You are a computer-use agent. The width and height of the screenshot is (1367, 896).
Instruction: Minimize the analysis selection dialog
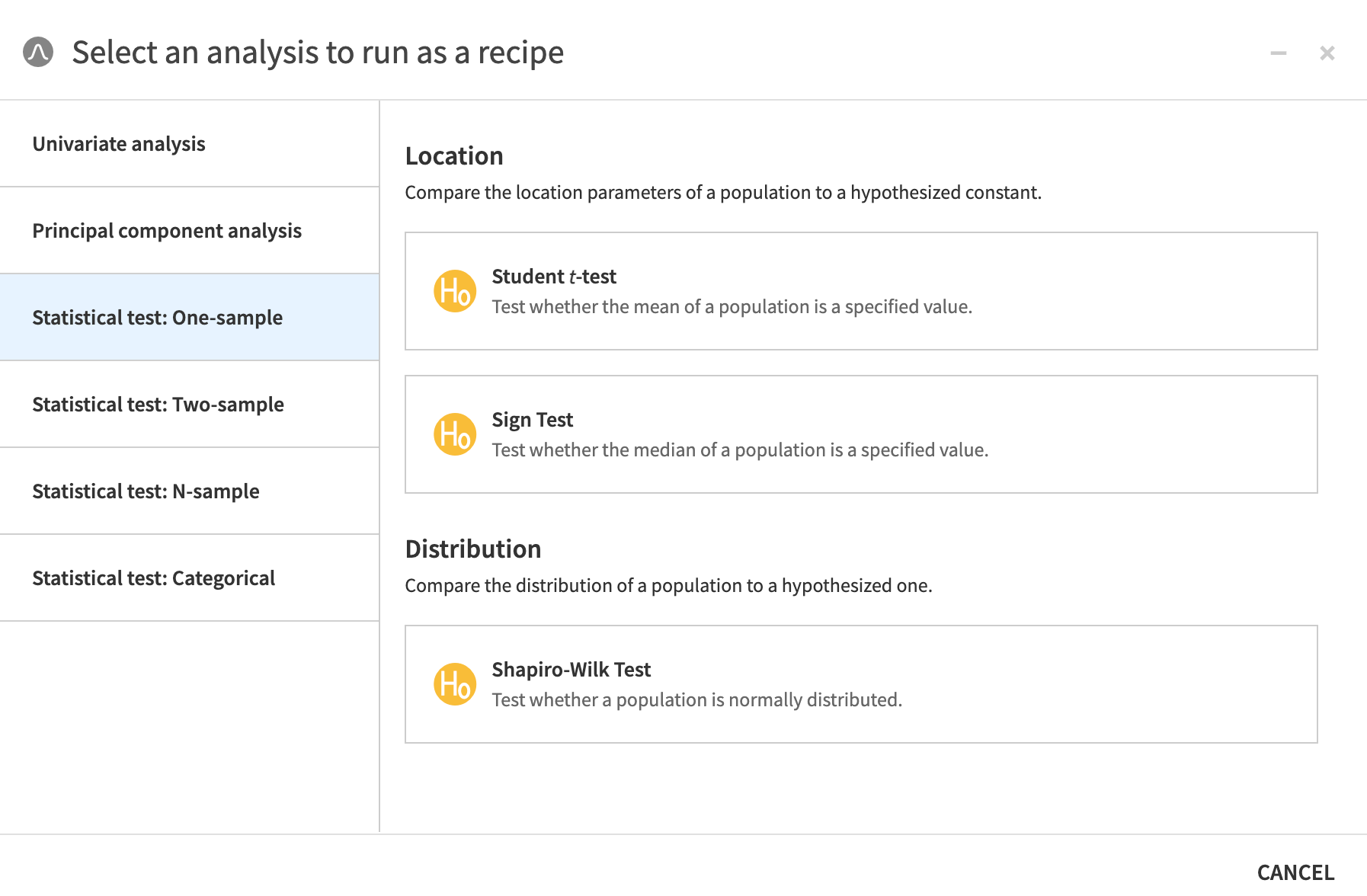pos(1279,53)
